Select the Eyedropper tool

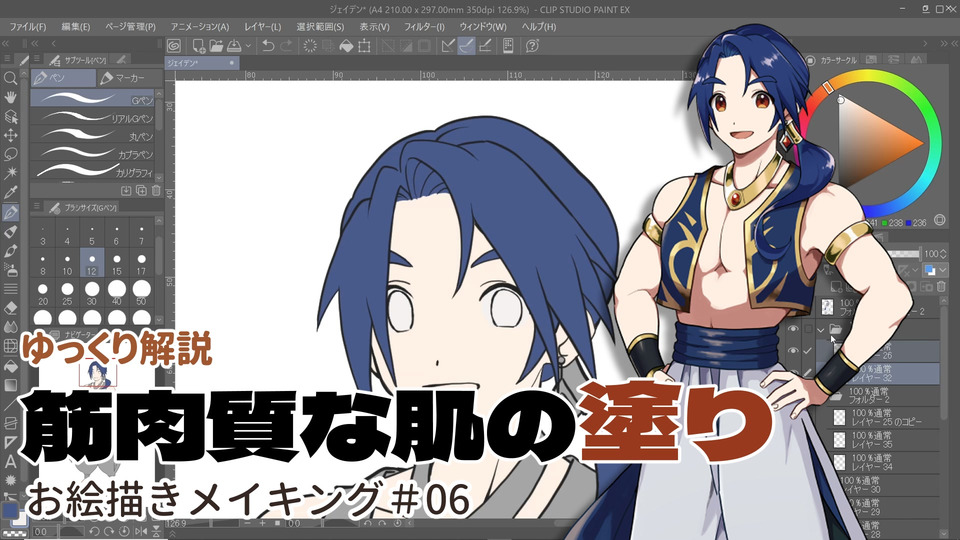pyautogui.click(x=10, y=192)
